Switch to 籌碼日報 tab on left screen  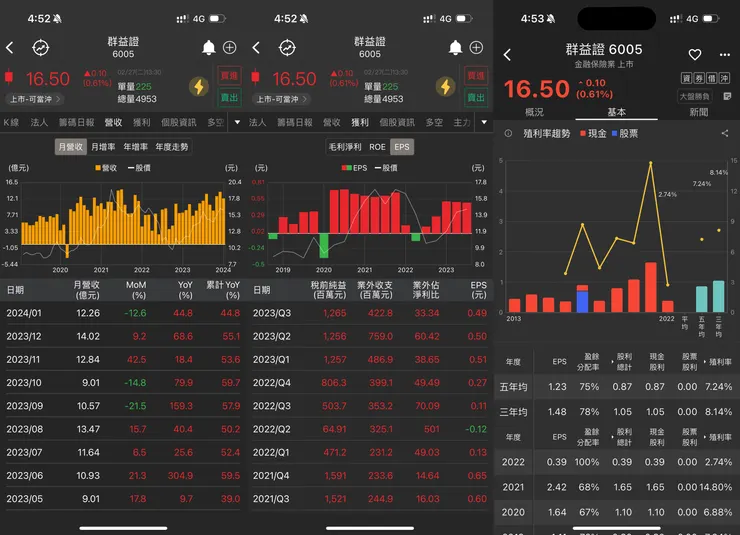(76, 122)
